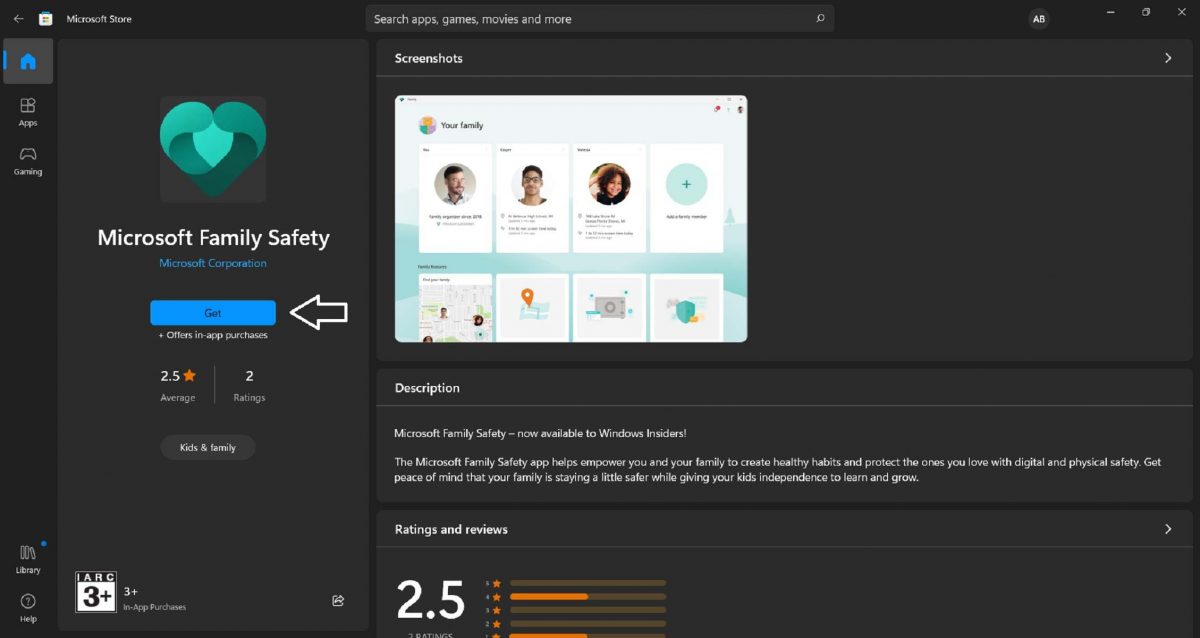Open the Your family screenshot preview
Screen dimensions: 1200x638
click(570, 219)
